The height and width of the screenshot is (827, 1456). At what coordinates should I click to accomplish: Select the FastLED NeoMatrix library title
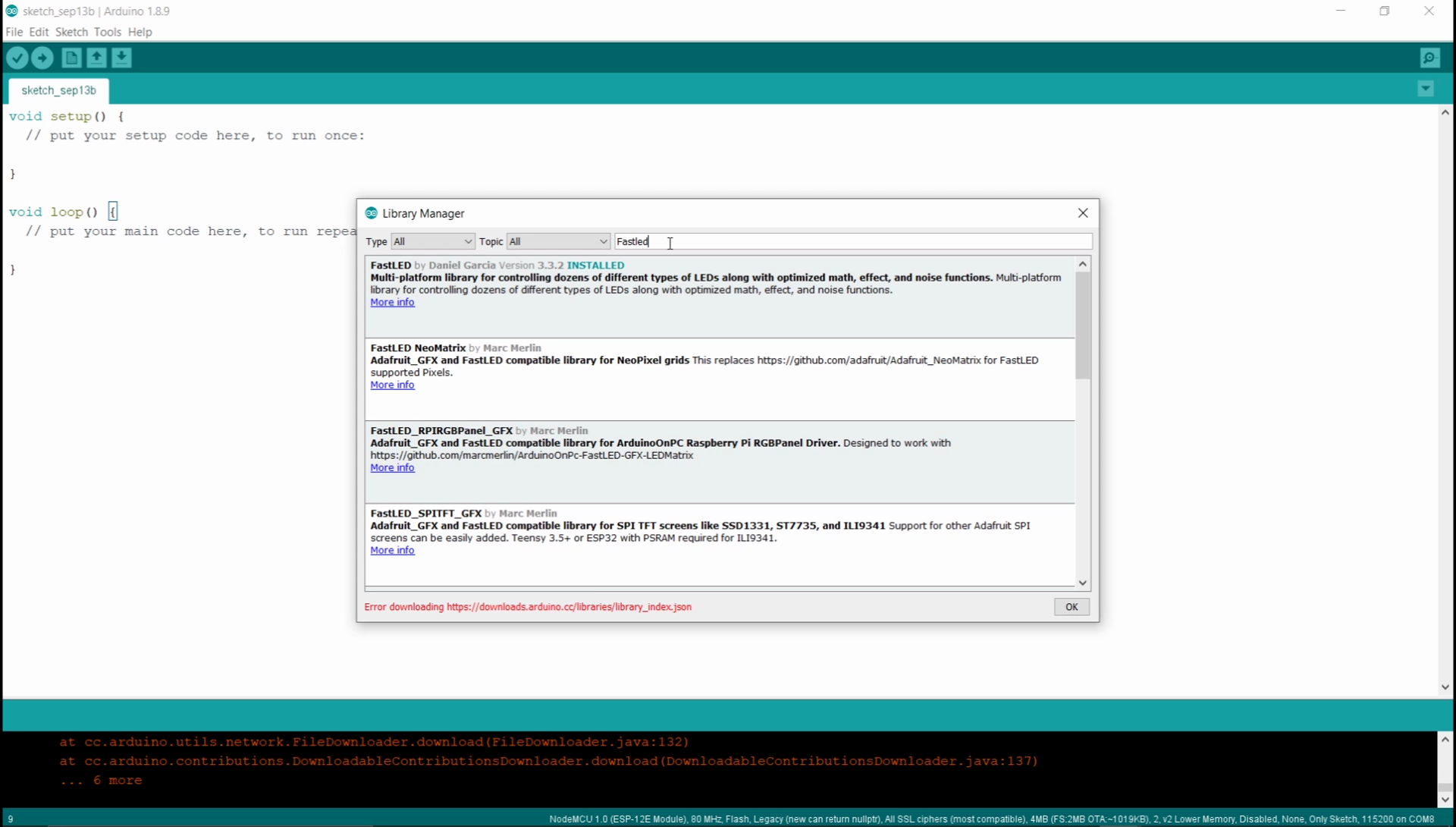click(418, 347)
